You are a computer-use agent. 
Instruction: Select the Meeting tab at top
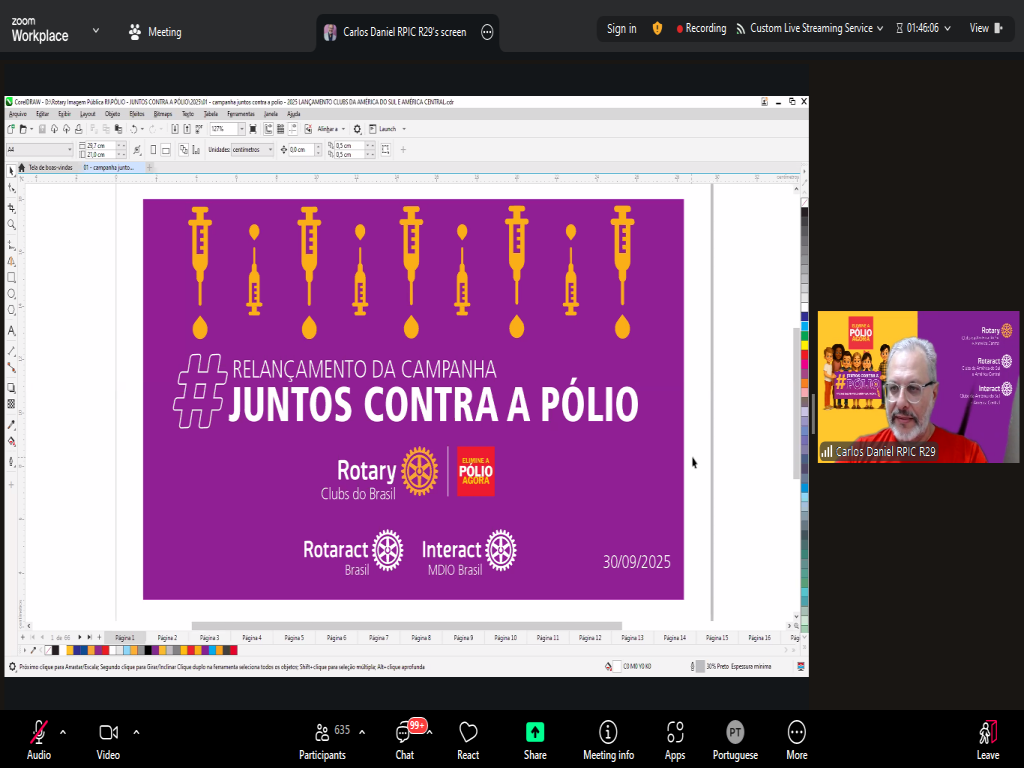point(154,32)
